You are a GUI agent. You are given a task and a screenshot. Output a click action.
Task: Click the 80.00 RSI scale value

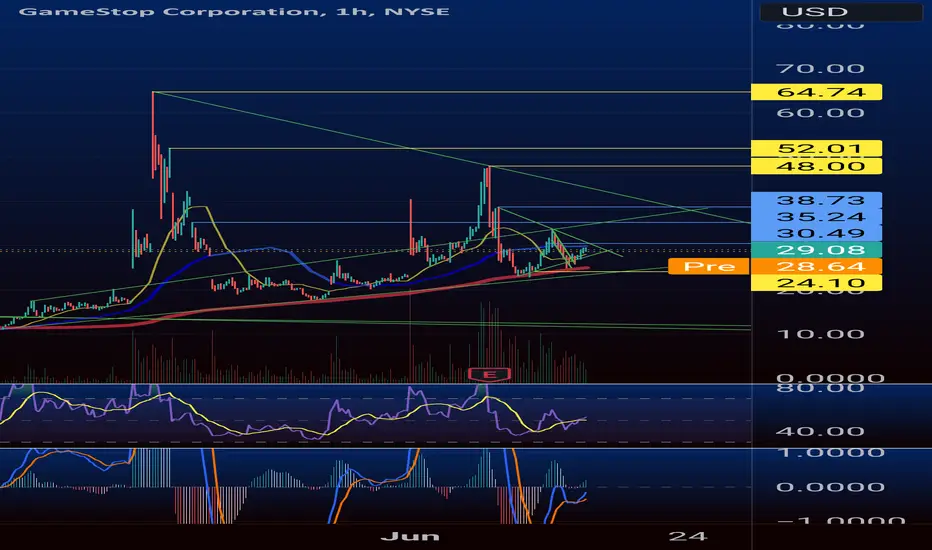(820, 388)
